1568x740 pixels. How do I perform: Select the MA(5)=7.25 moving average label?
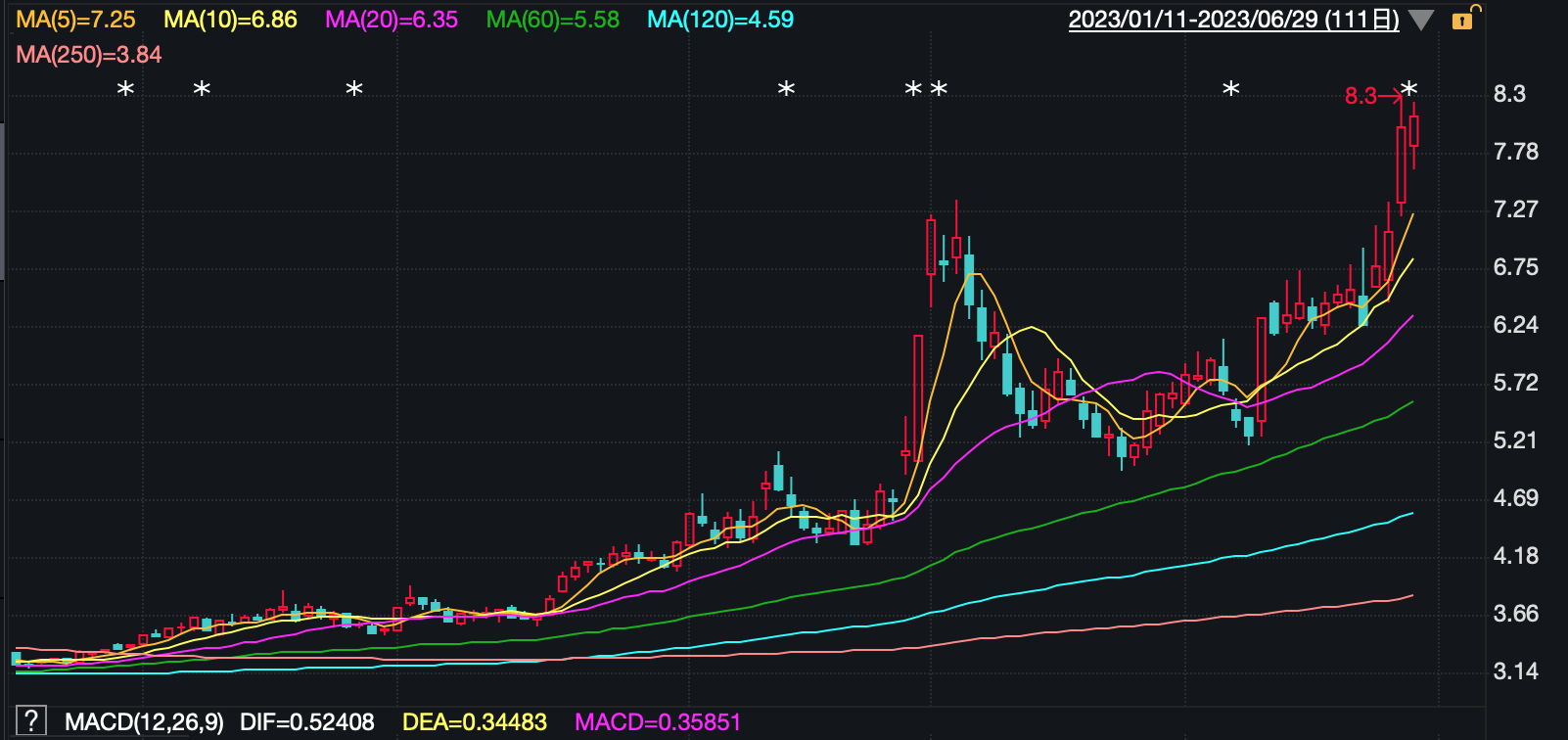tap(75, 20)
